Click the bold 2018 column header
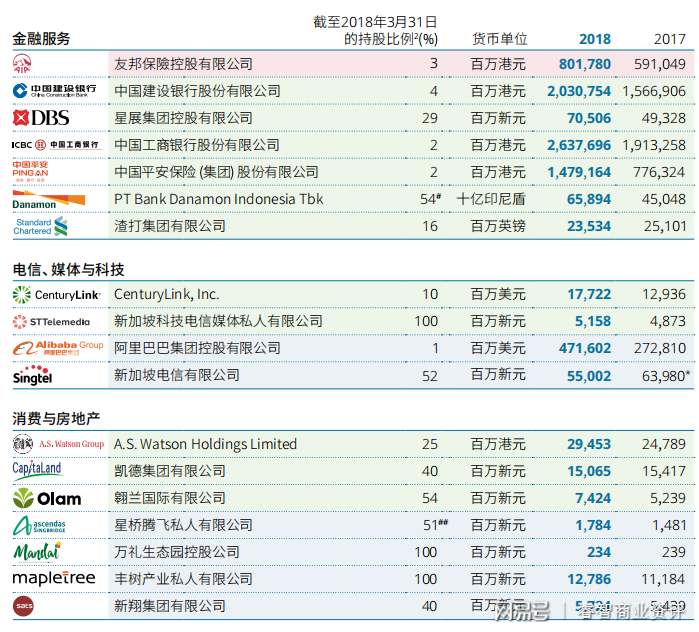This screenshot has width=699, height=632. coord(595,39)
